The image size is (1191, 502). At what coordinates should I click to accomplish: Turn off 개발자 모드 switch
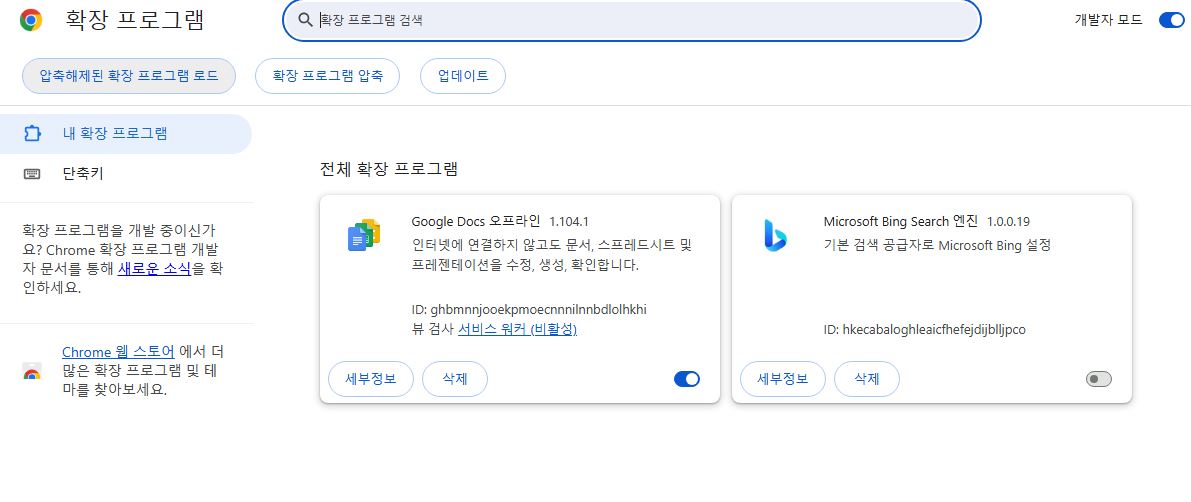pyautogui.click(x=1171, y=20)
